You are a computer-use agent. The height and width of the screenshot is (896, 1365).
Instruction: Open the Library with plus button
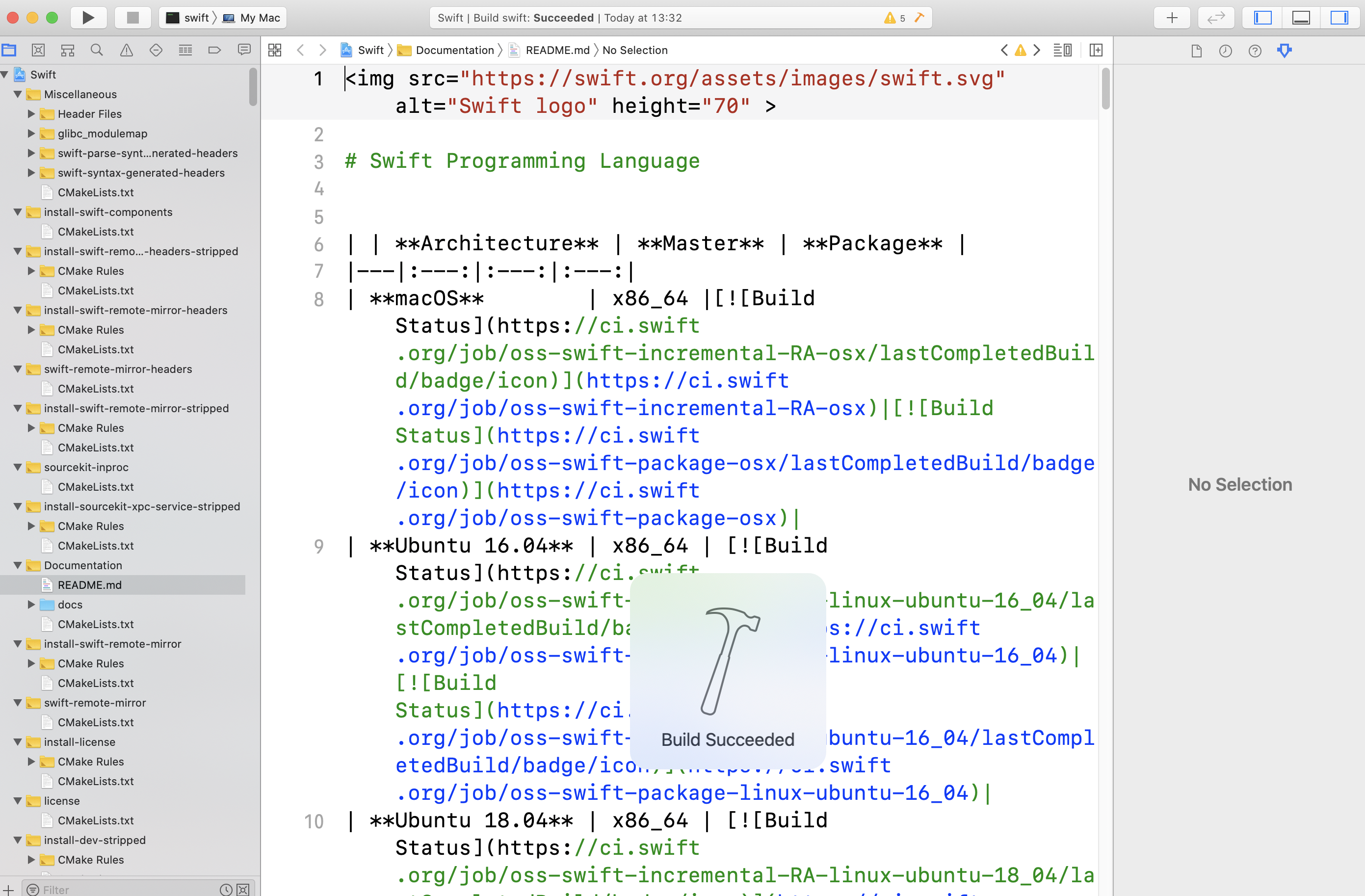point(1172,18)
